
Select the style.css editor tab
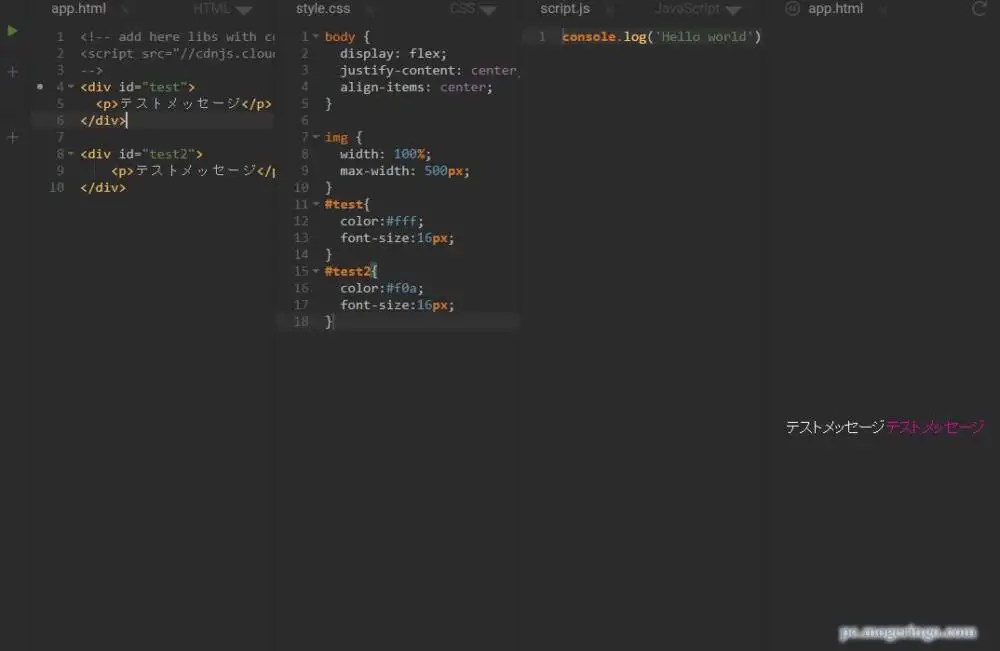point(323,9)
